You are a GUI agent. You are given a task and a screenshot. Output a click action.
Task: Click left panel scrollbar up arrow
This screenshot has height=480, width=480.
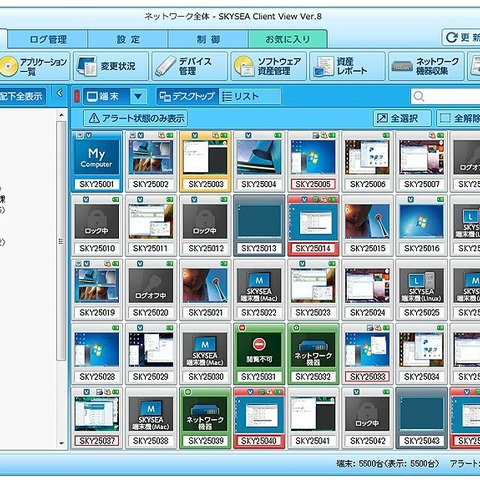tap(61, 116)
